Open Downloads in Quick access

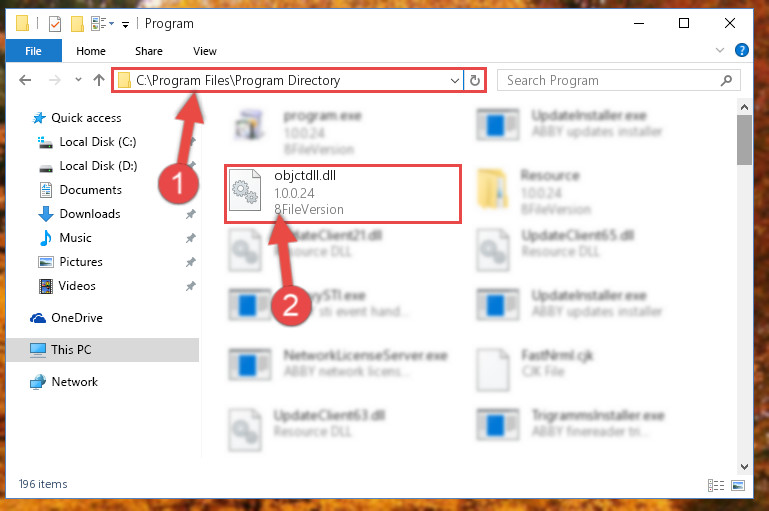[90, 214]
